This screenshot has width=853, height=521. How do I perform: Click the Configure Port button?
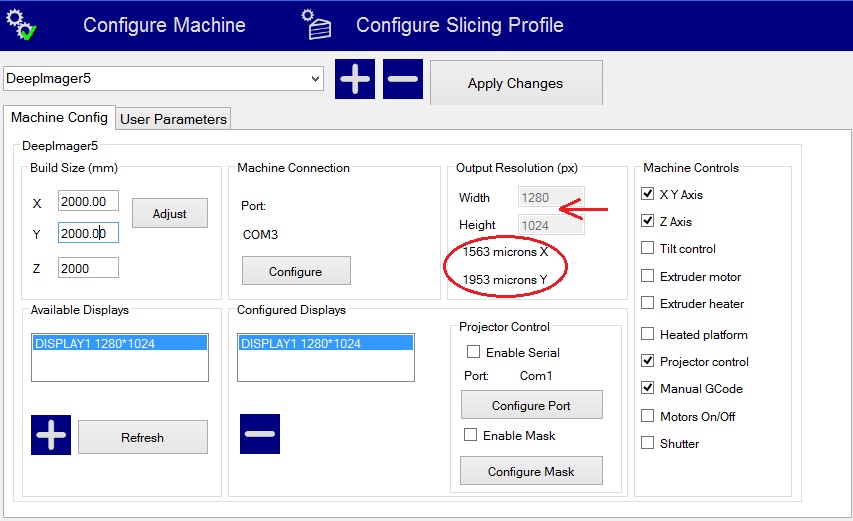pyautogui.click(x=531, y=405)
